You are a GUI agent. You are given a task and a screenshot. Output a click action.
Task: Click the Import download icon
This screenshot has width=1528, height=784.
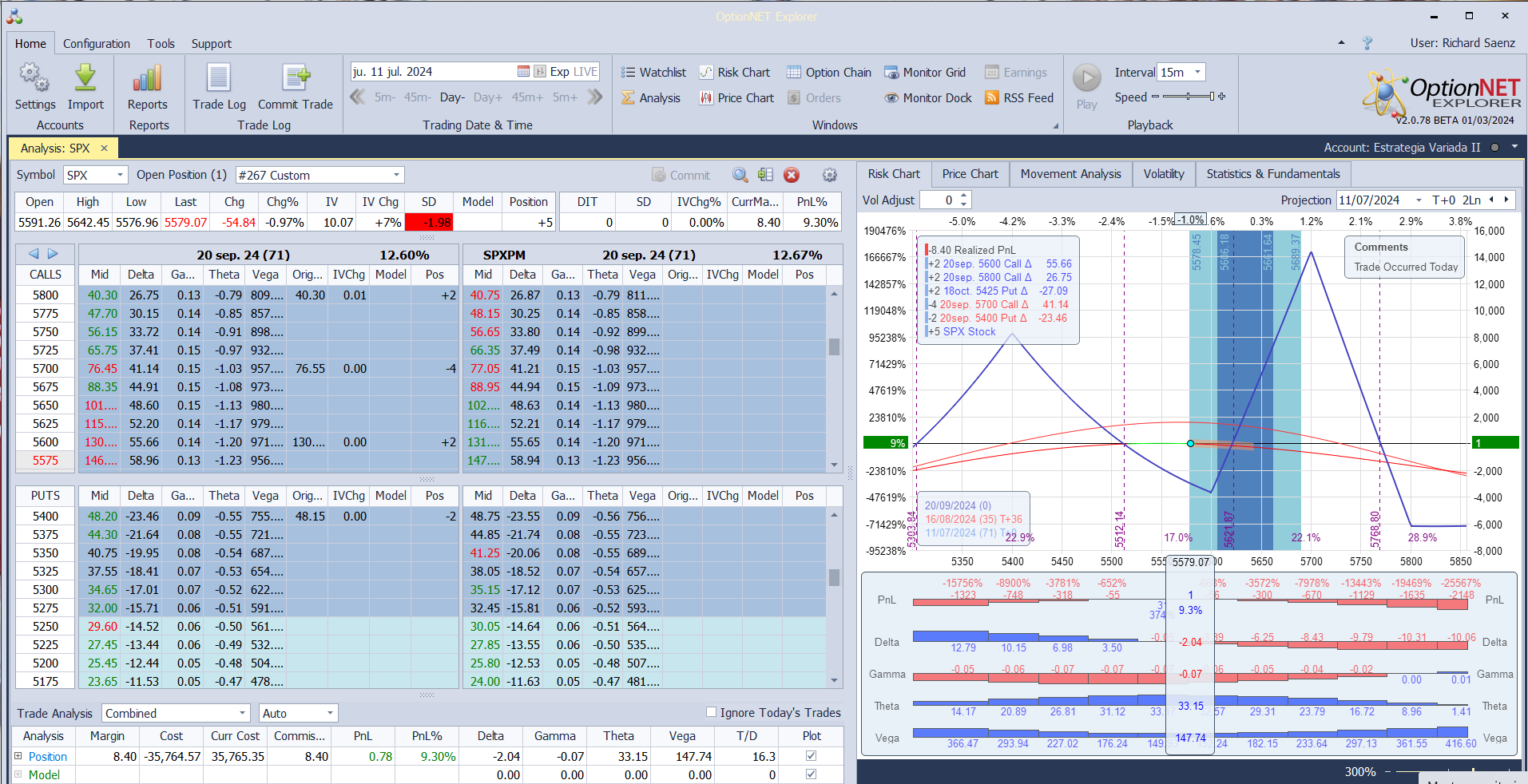pos(85,78)
